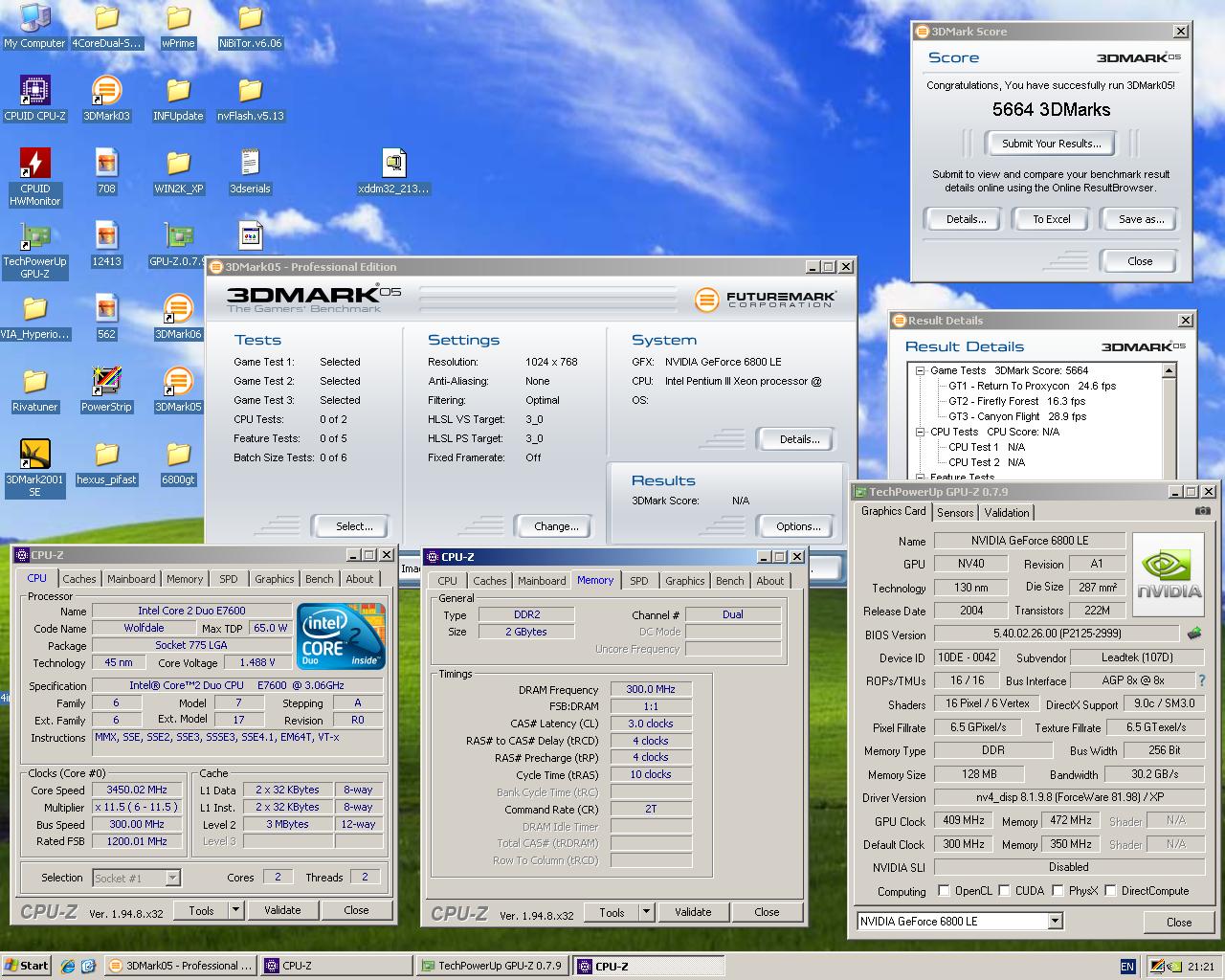Click Submit Your Results button
Image resolution: width=1225 pixels, height=980 pixels.
pyautogui.click(x=1052, y=144)
